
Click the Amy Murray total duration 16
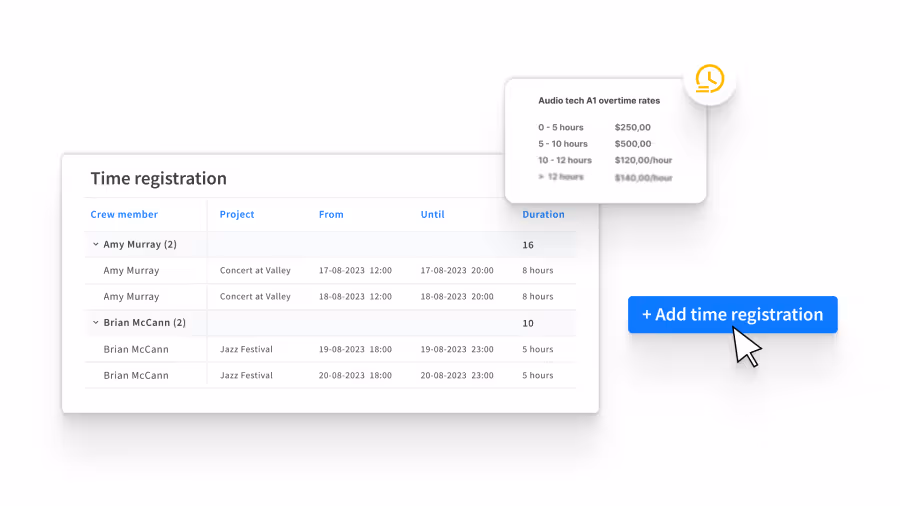point(528,245)
